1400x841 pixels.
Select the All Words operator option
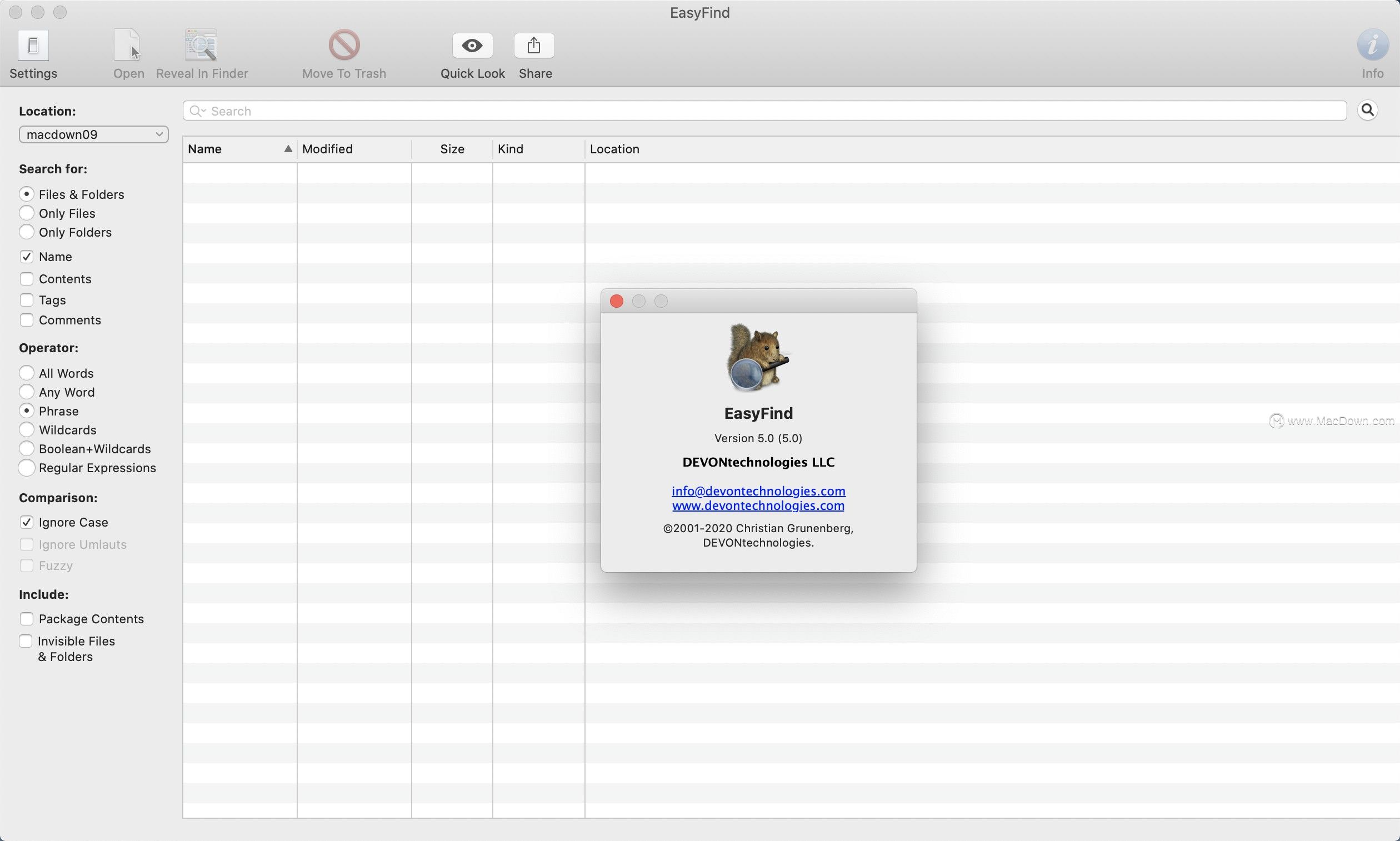click(26, 372)
